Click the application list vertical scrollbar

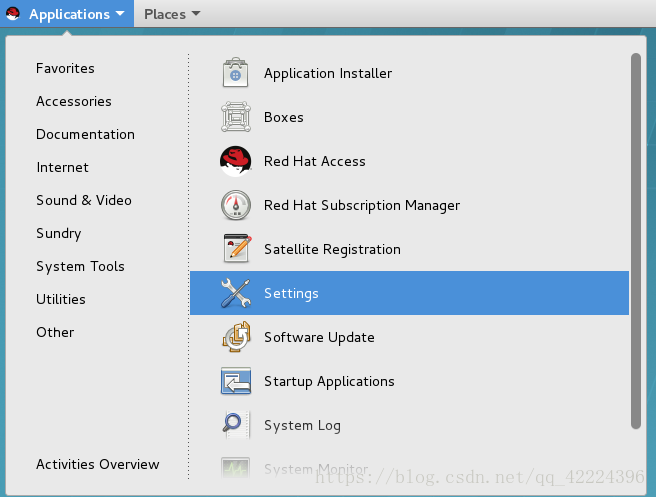636,240
